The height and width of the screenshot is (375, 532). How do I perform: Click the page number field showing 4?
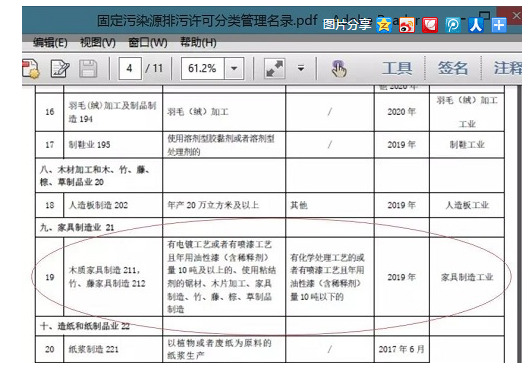point(130,69)
